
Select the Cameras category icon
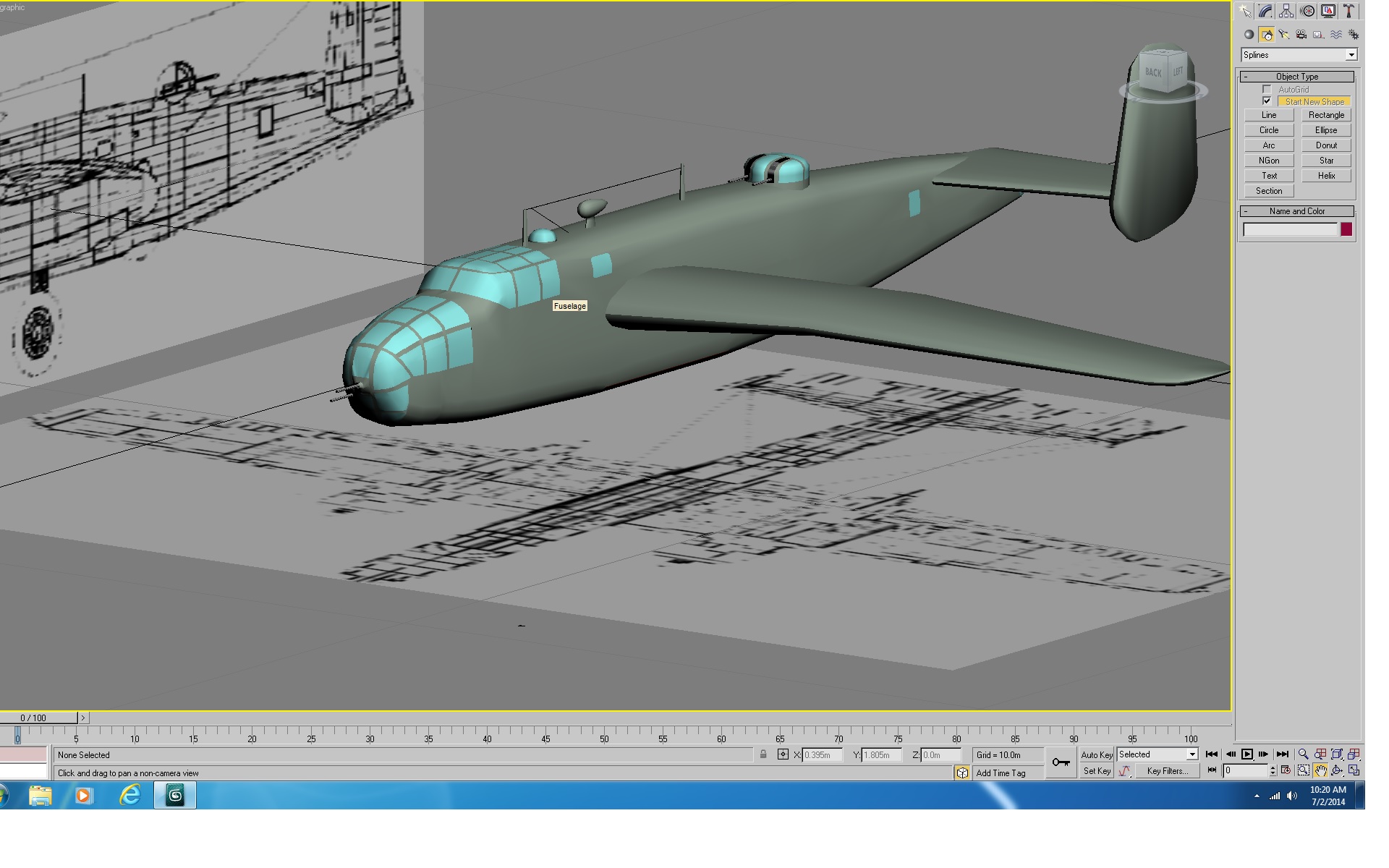(1301, 35)
